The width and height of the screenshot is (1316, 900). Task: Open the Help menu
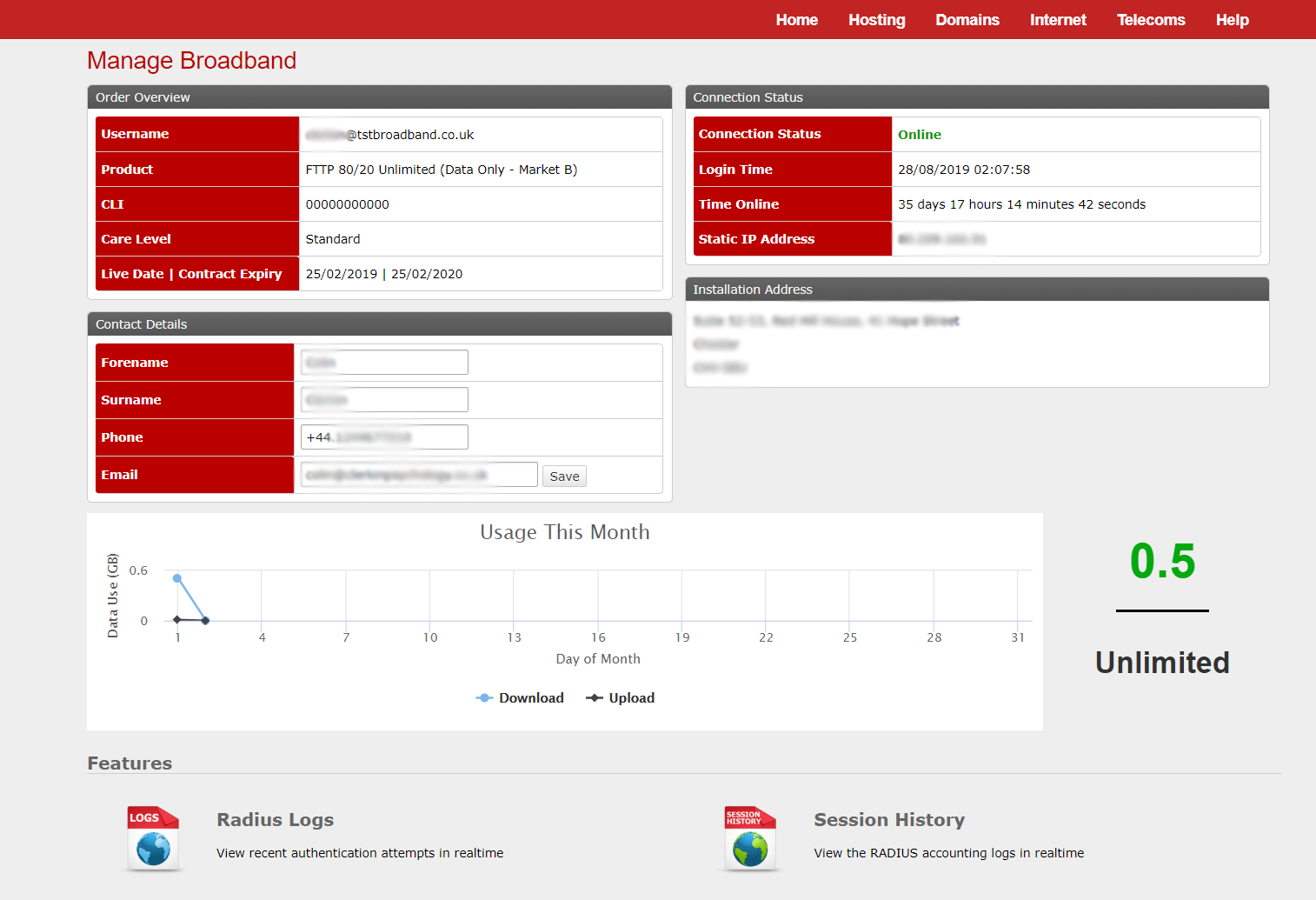(x=1232, y=20)
